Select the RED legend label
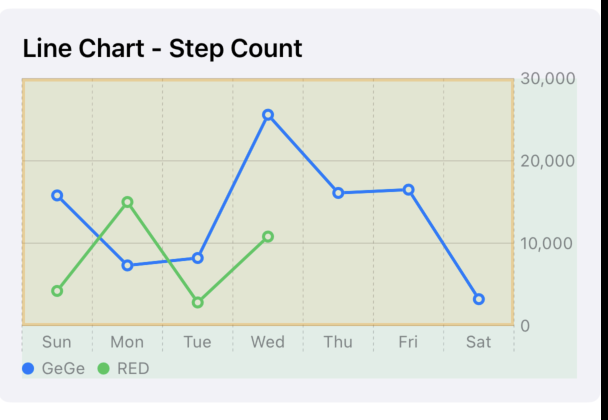The width and height of the screenshot is (608, 420). point(133,368)
